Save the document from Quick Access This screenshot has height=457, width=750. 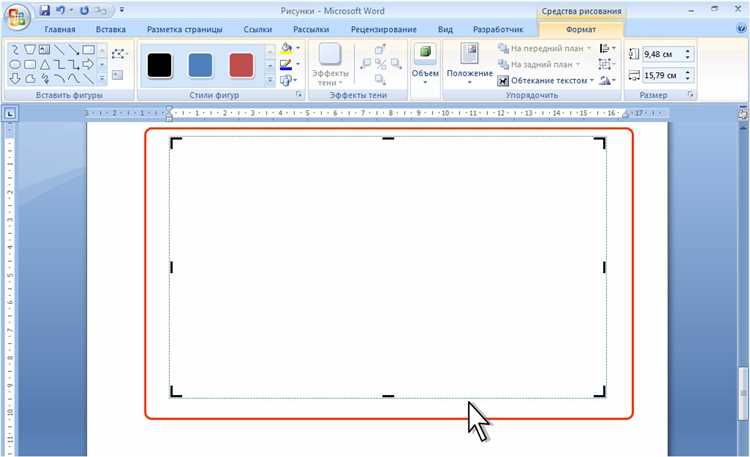(44, 10)
